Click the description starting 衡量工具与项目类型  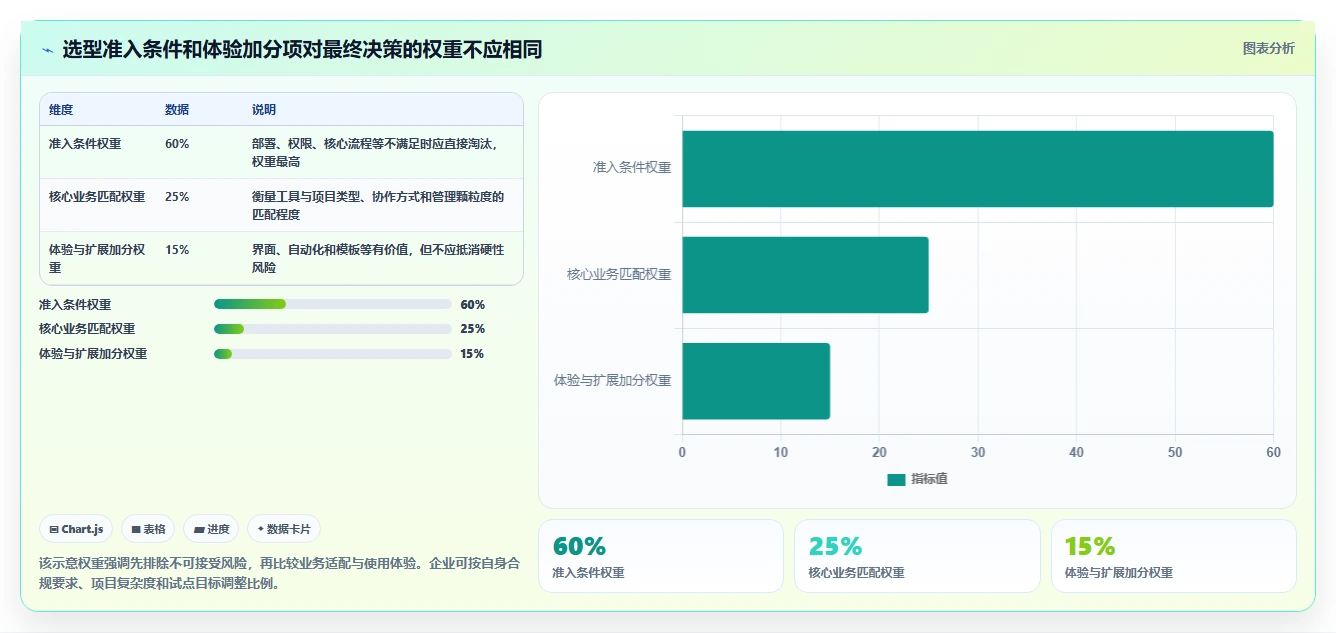pos(378,206)
